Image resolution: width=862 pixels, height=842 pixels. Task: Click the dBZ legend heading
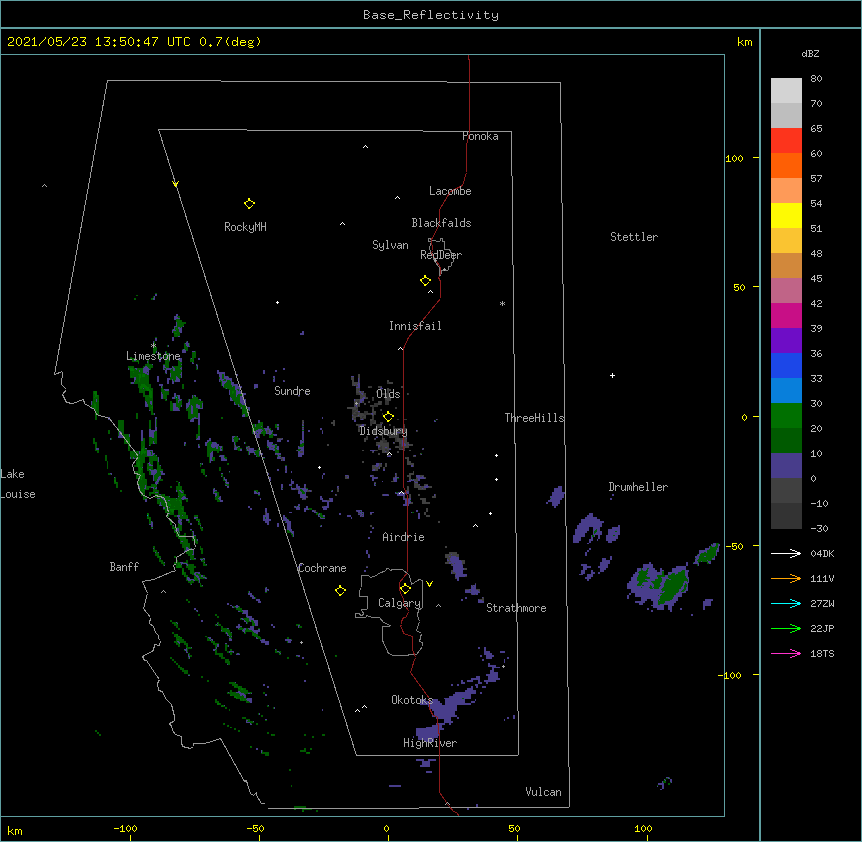point(810,54)
